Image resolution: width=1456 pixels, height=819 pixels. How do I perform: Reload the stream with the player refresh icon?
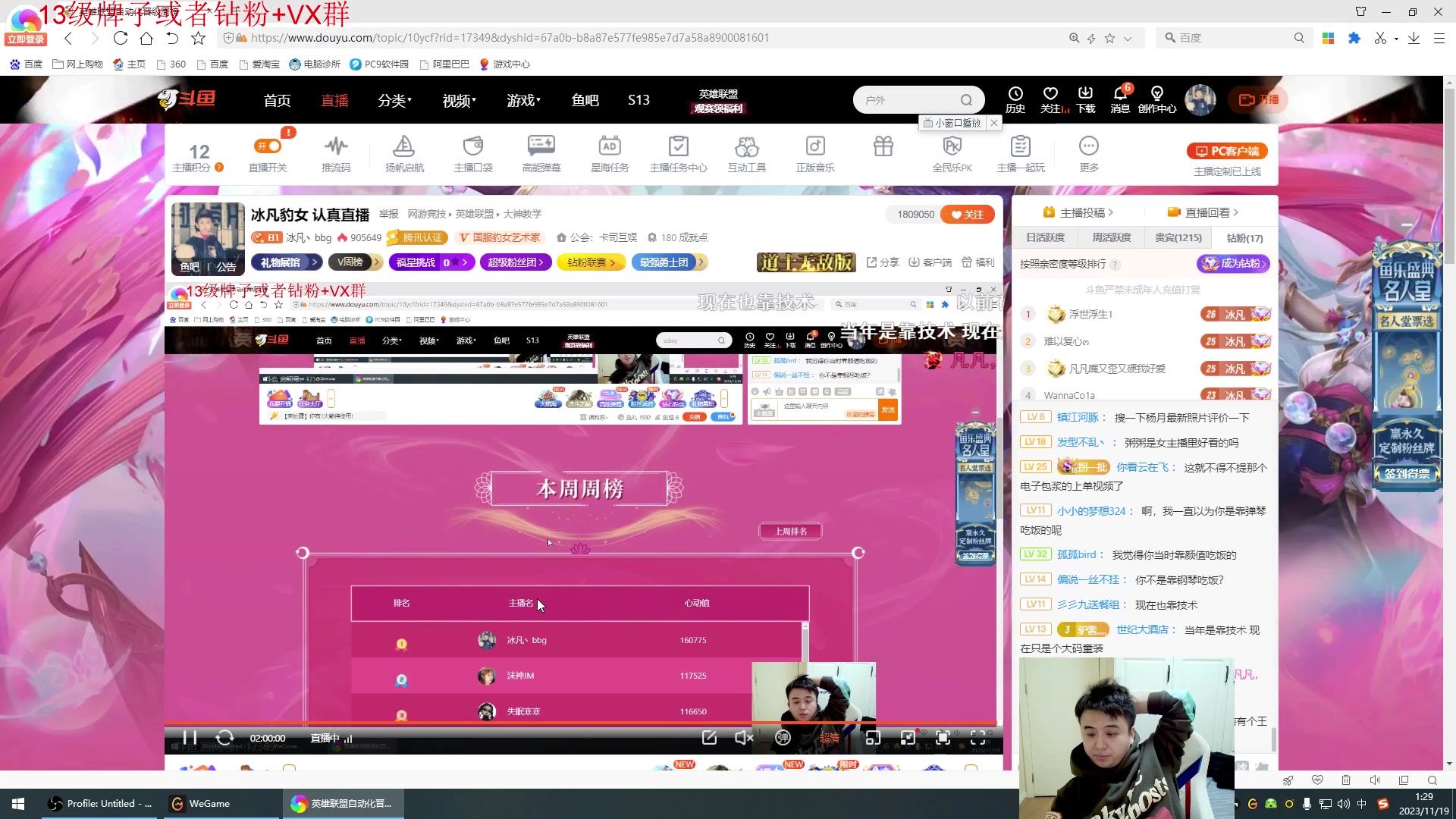pyautogui.click(x=224, y=738)
